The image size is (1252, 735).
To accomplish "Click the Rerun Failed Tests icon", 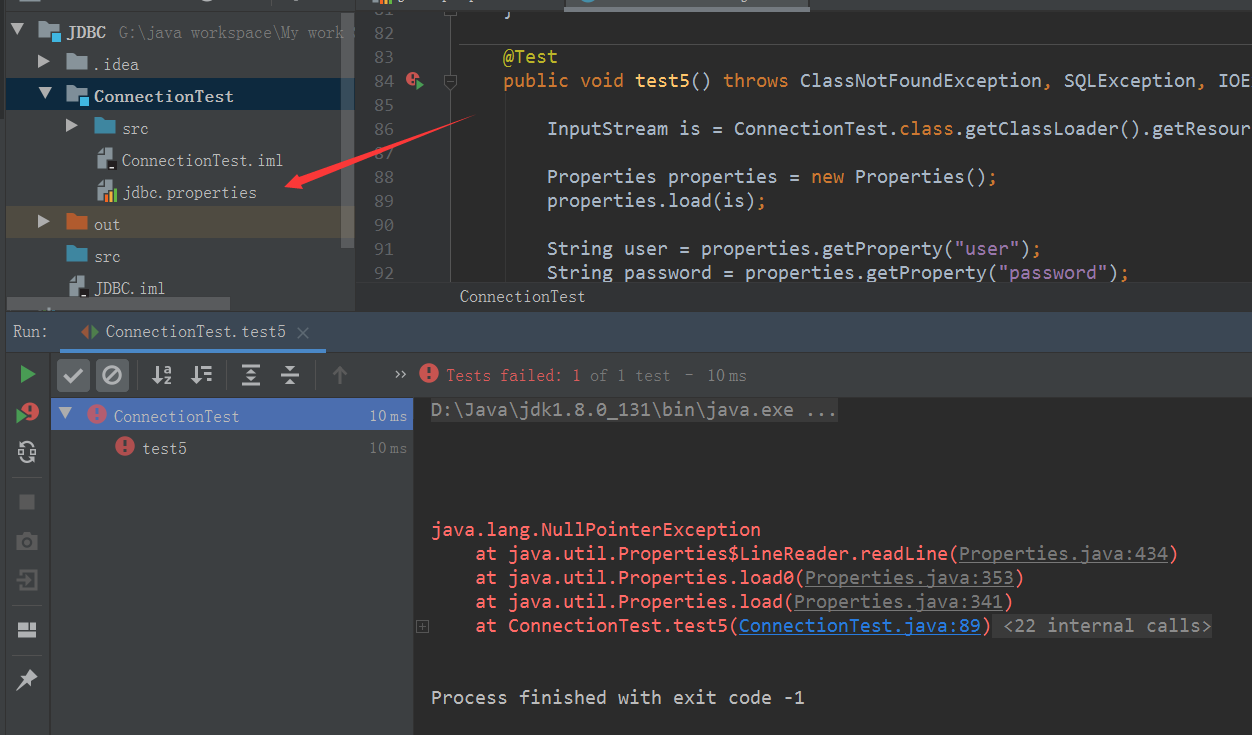I will point(27,413).
